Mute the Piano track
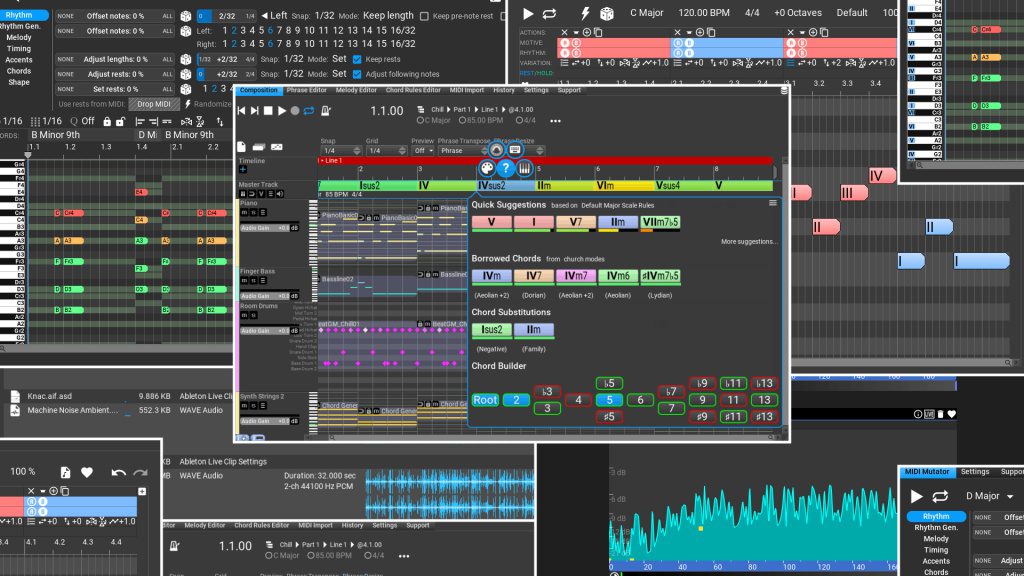1024x576 pixels. [x=244, y=213]
